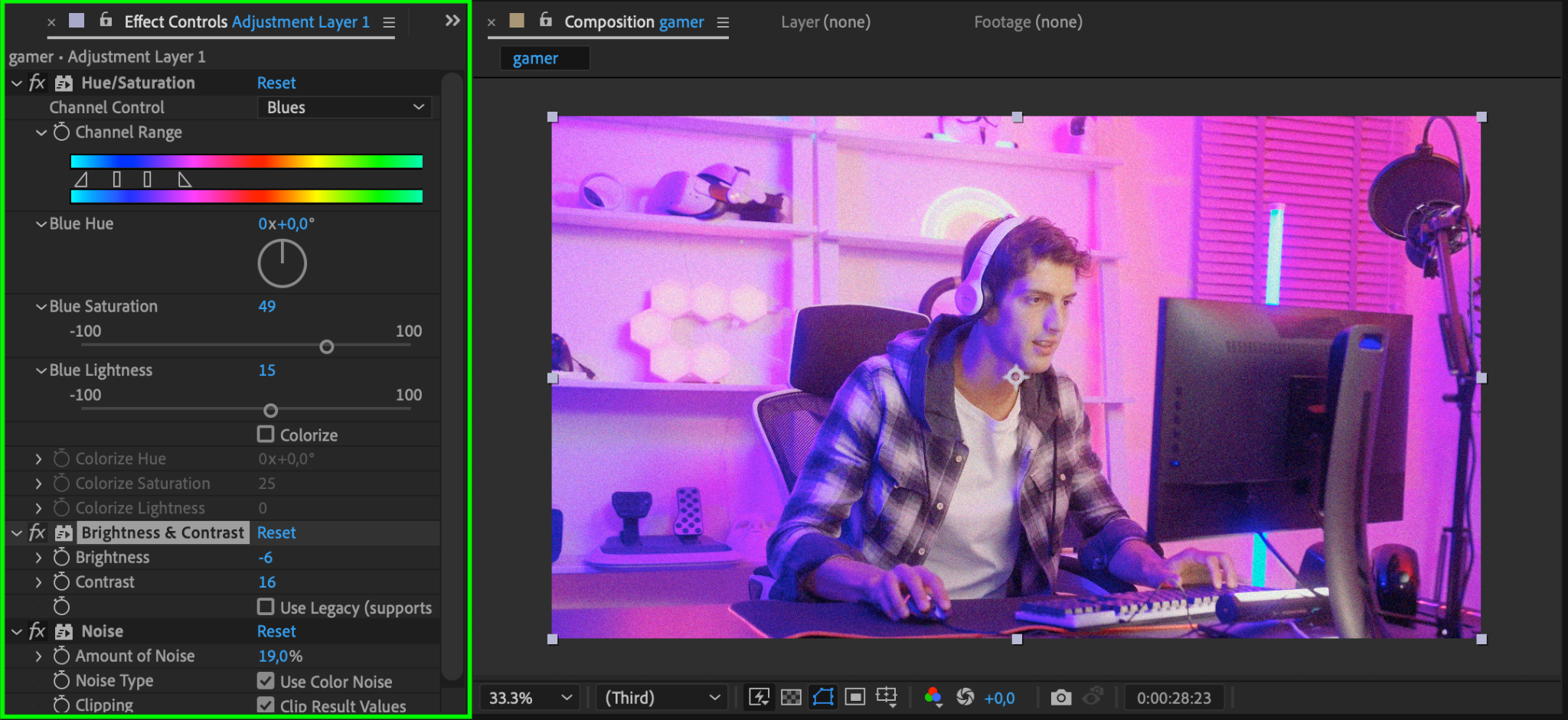Collapse the Hue/Saturation effect group
This screenshot has height=720, width=1568.
[17, 83]
